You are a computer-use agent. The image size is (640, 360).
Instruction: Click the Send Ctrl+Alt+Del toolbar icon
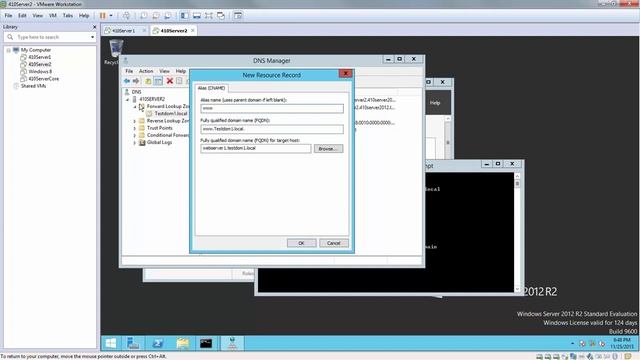[127, 16]
